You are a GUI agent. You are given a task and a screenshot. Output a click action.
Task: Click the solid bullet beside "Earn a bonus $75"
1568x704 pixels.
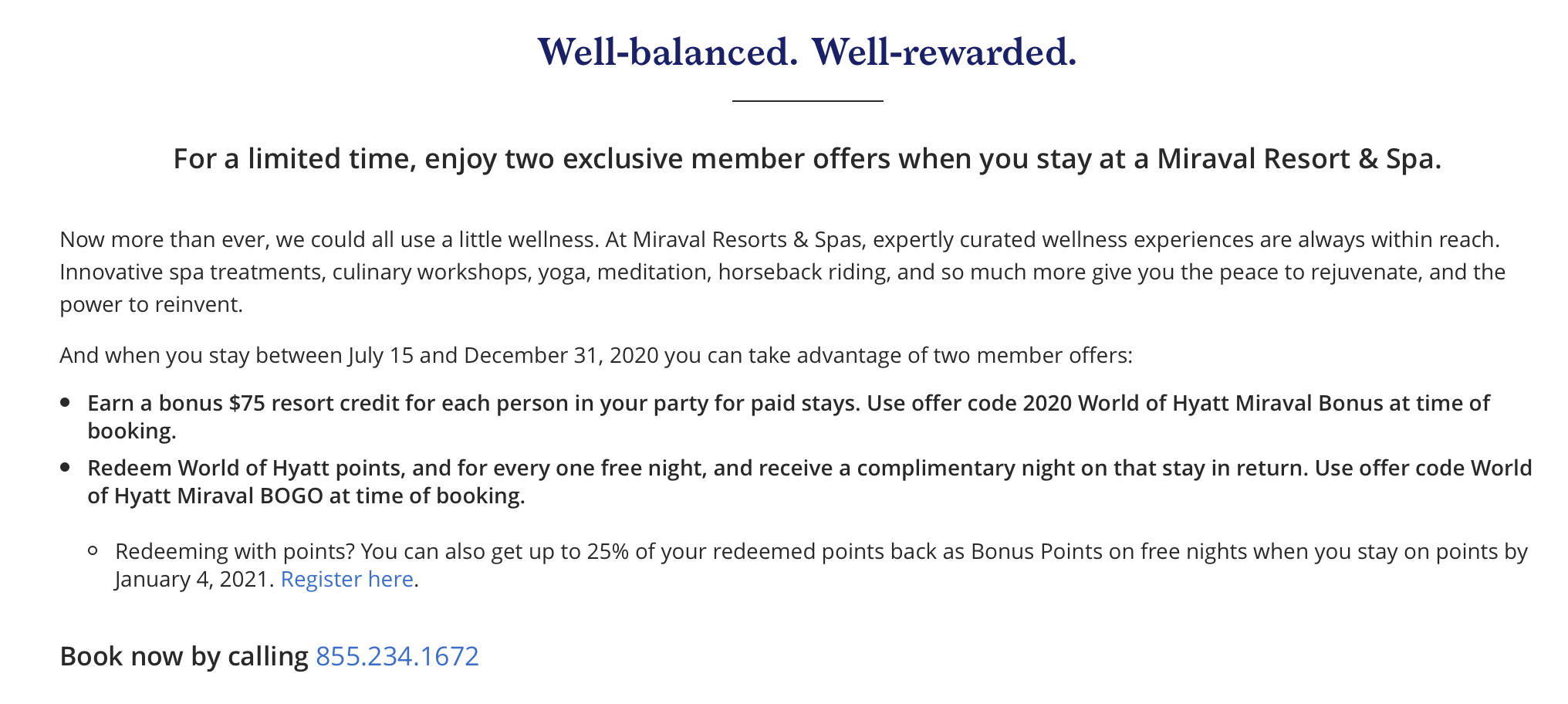(66, 403)
